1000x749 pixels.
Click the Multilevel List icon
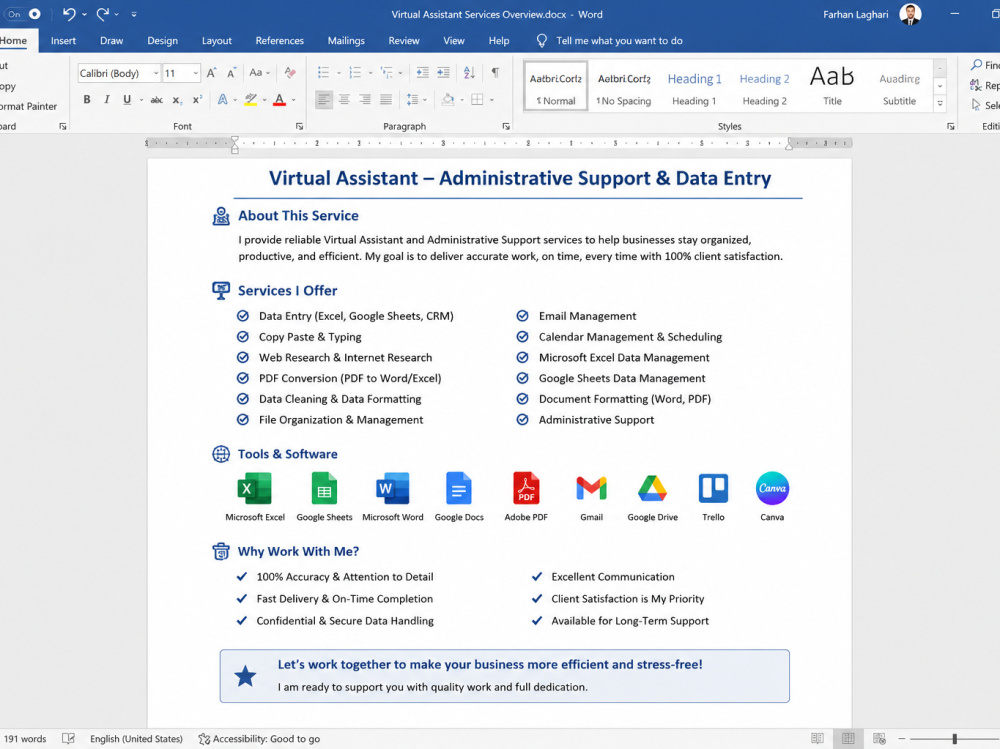(x=386, y=73)
